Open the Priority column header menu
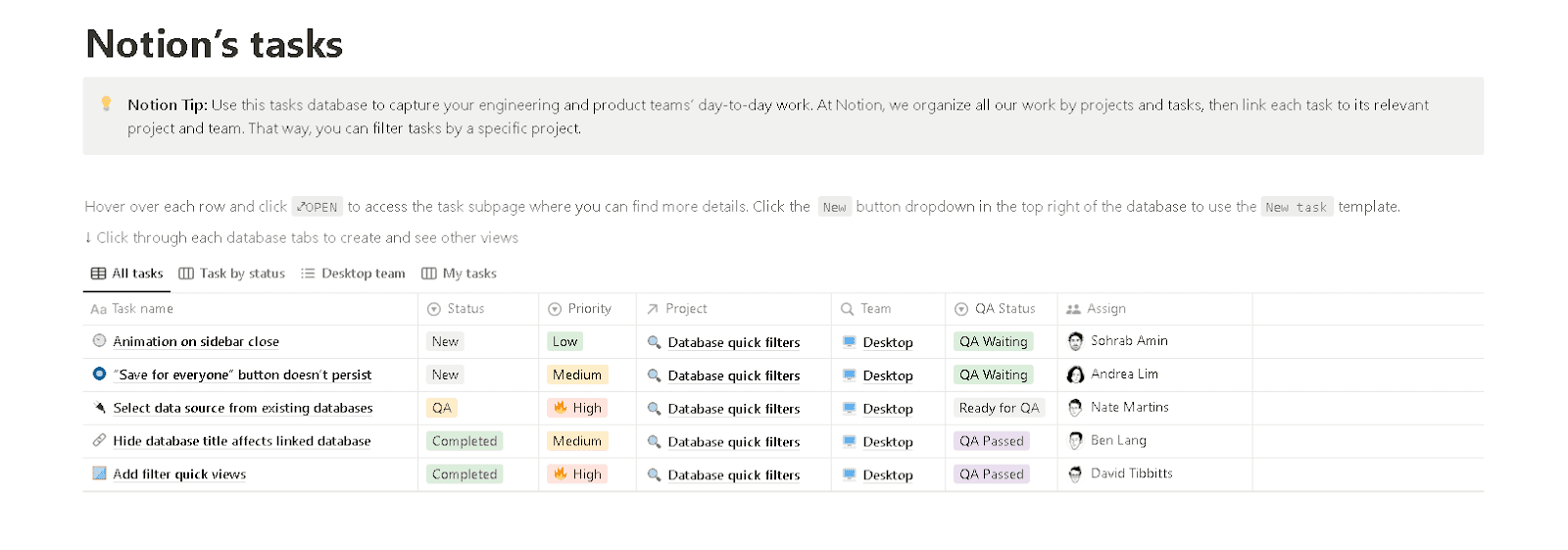The image size is (1568, 550). click(580, 309)
